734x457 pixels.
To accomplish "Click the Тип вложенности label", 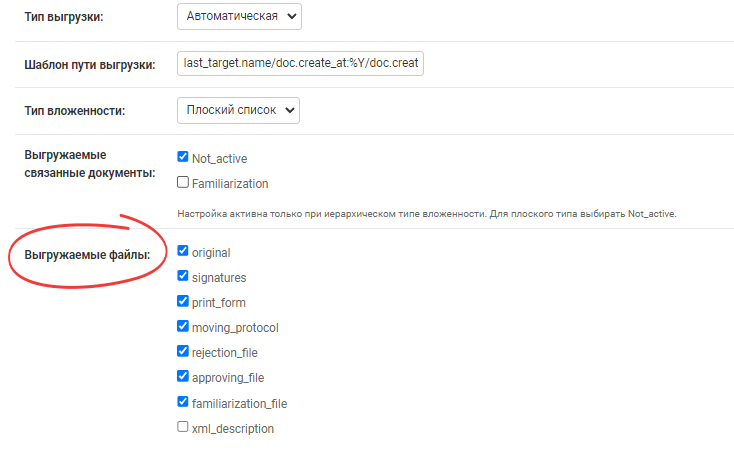I will 75,111.
